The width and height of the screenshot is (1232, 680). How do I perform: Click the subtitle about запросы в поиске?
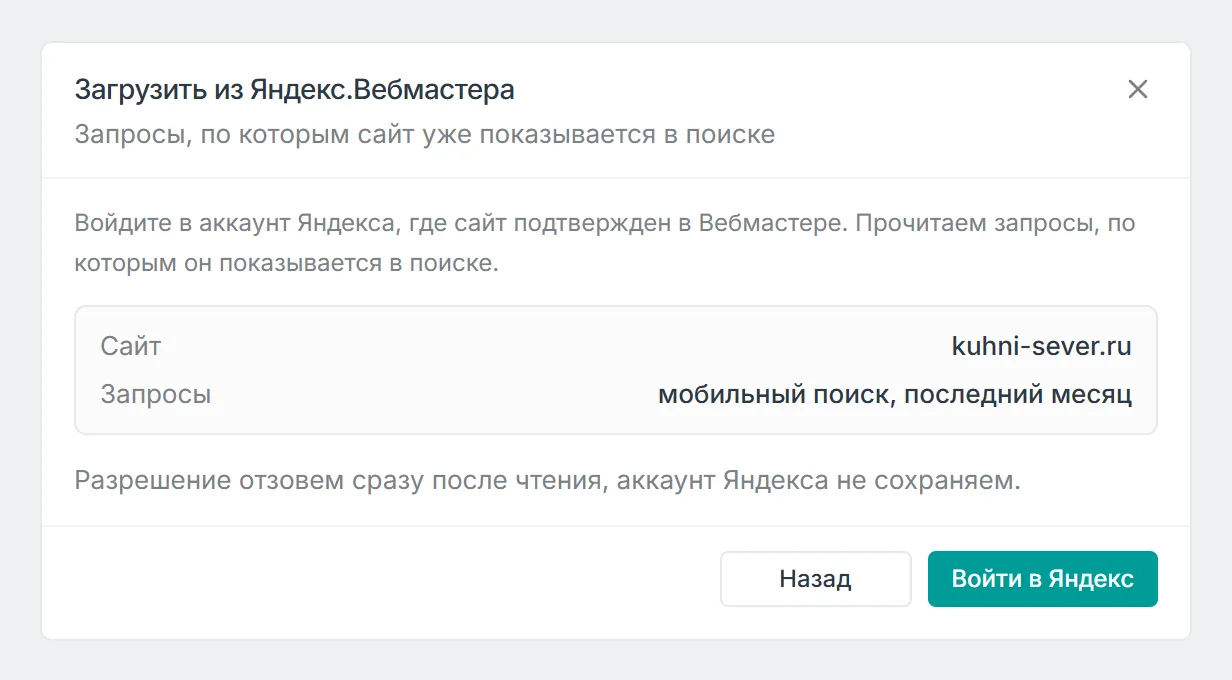[x=425, y=134]
